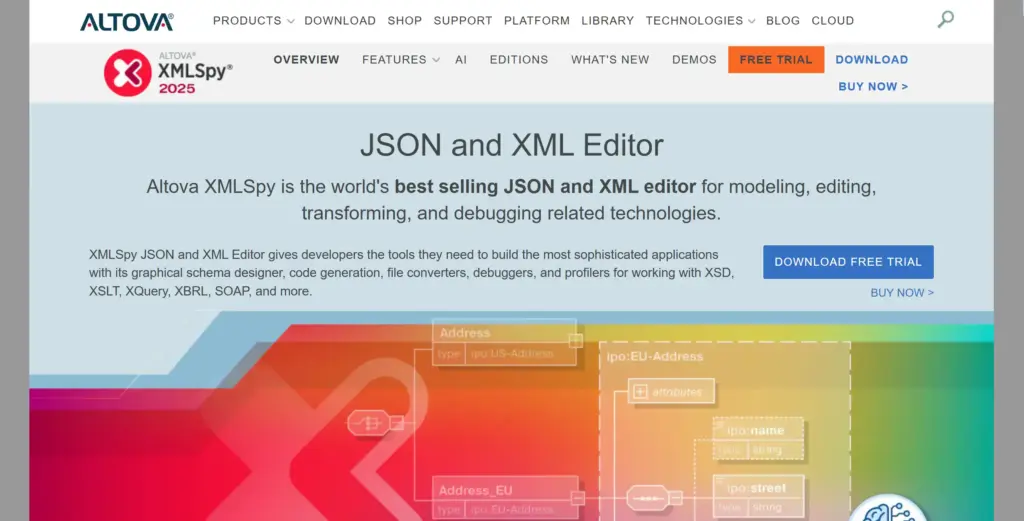
Task: Open the search magnifier icon
Action: (945, 19)
